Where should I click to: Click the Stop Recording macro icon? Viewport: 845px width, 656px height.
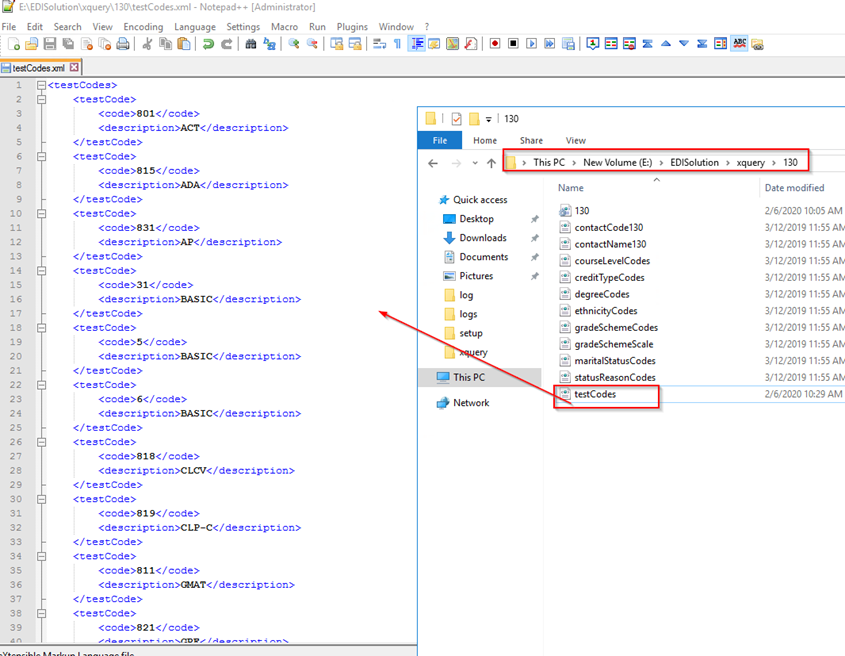pyautogui.click(x=513, y=44)
